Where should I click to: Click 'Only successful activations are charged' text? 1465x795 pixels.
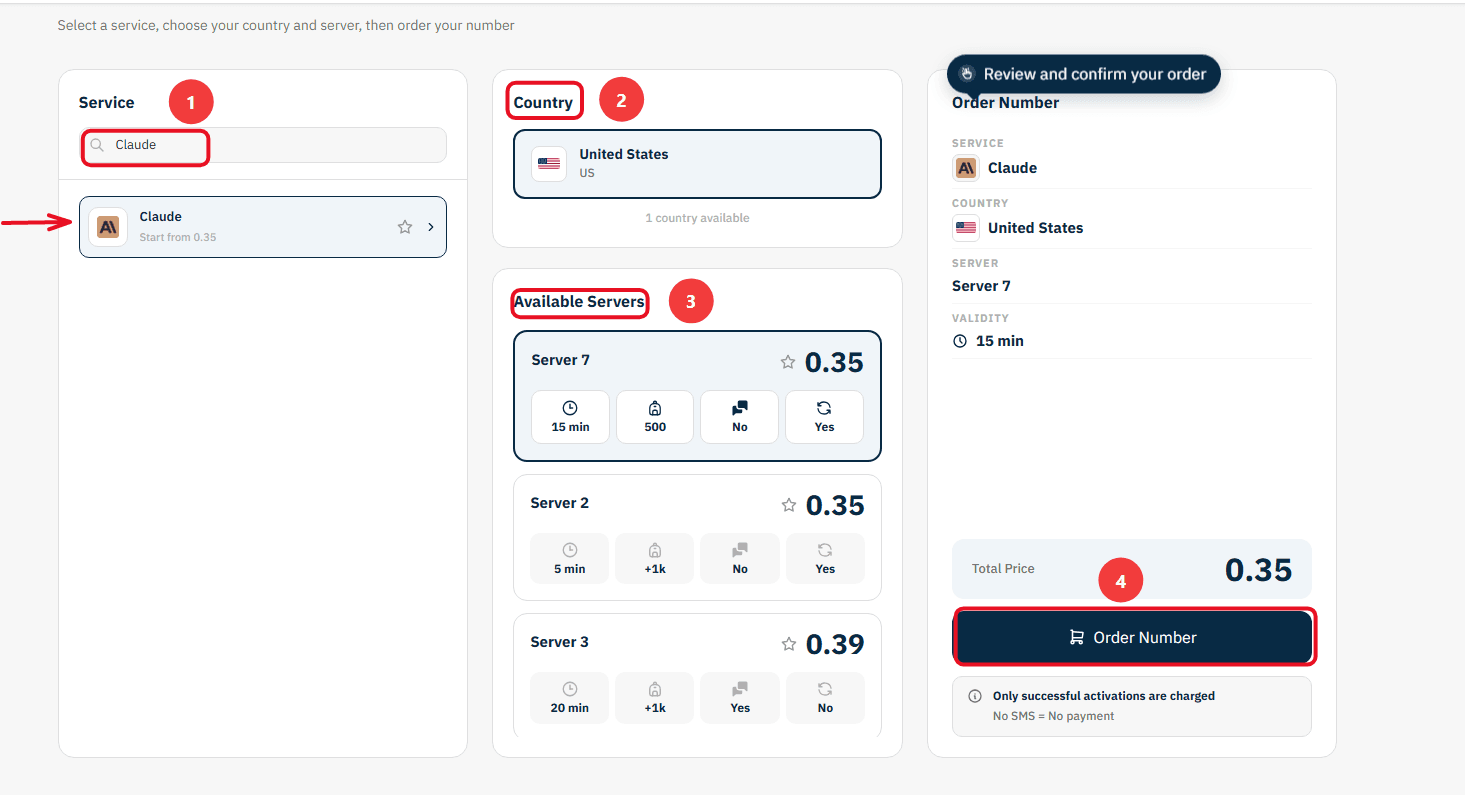[1104, 696]
